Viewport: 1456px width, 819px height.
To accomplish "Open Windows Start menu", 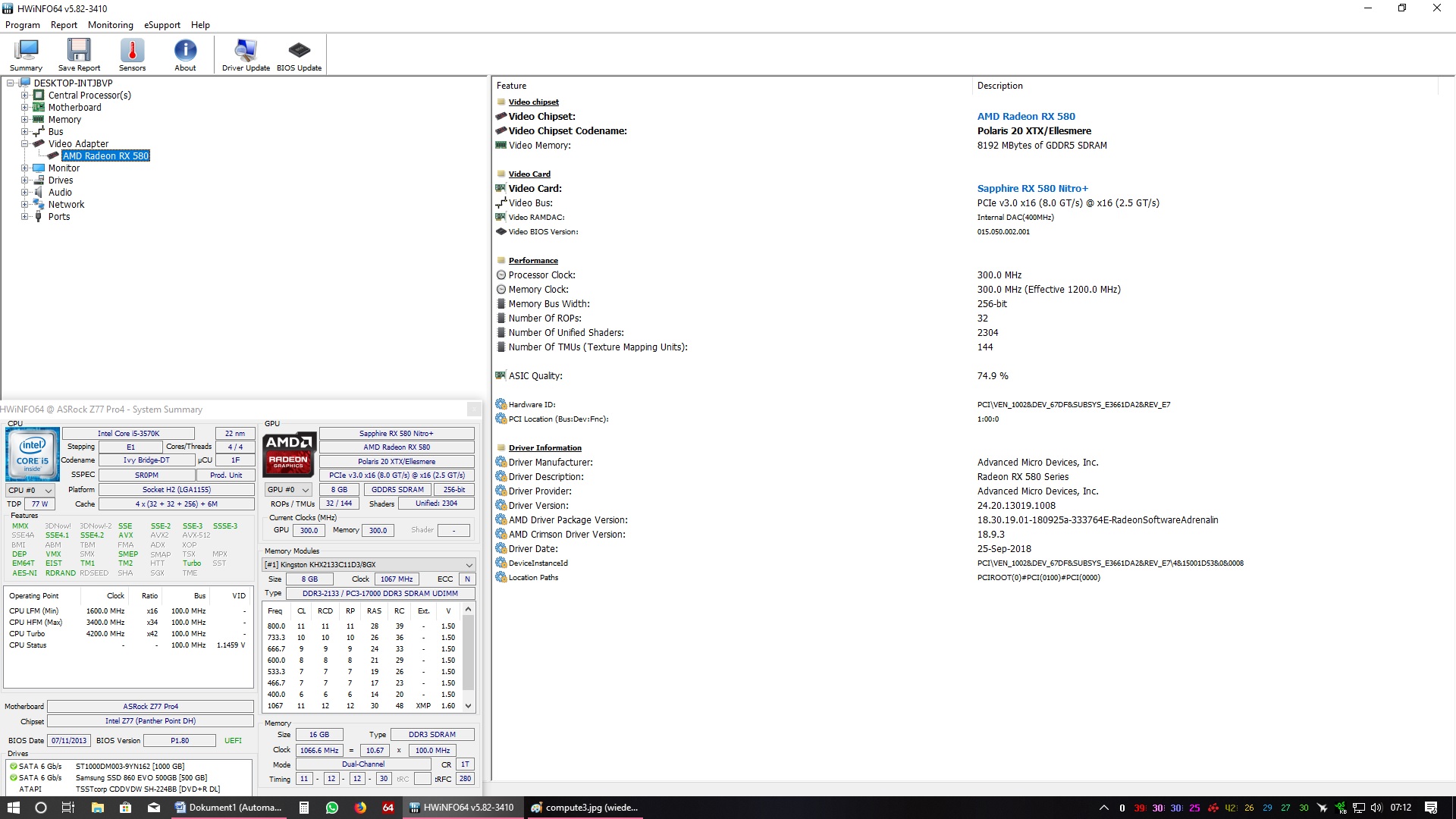I will click(x=13, y=808).
